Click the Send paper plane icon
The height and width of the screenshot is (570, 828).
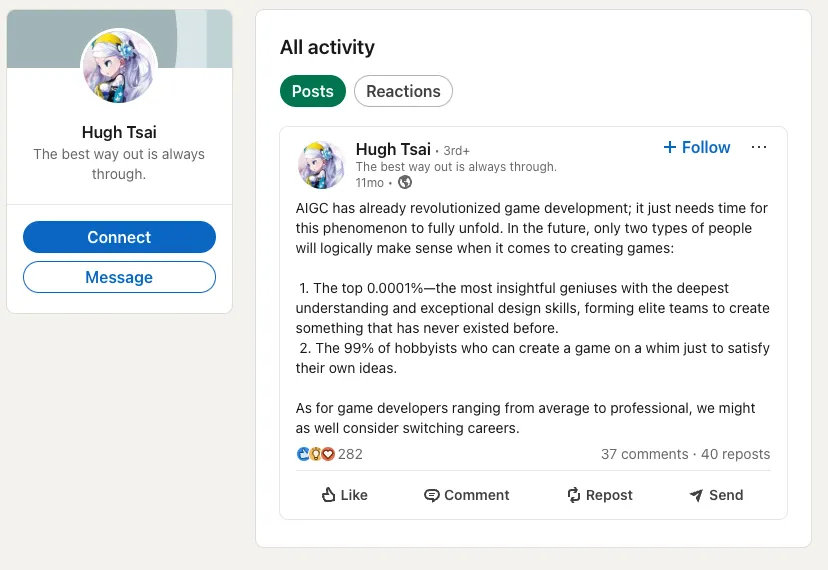(697, 495)
